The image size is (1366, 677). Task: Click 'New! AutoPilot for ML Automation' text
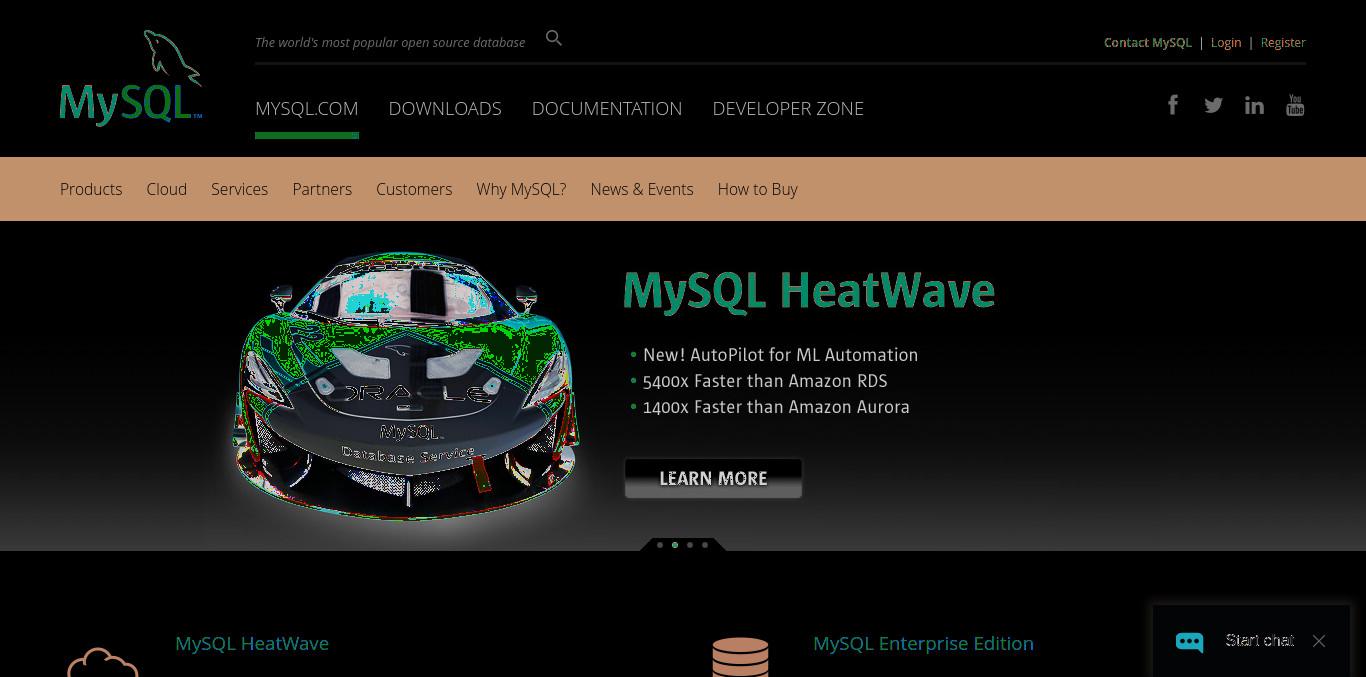click(x=780, y=355)
